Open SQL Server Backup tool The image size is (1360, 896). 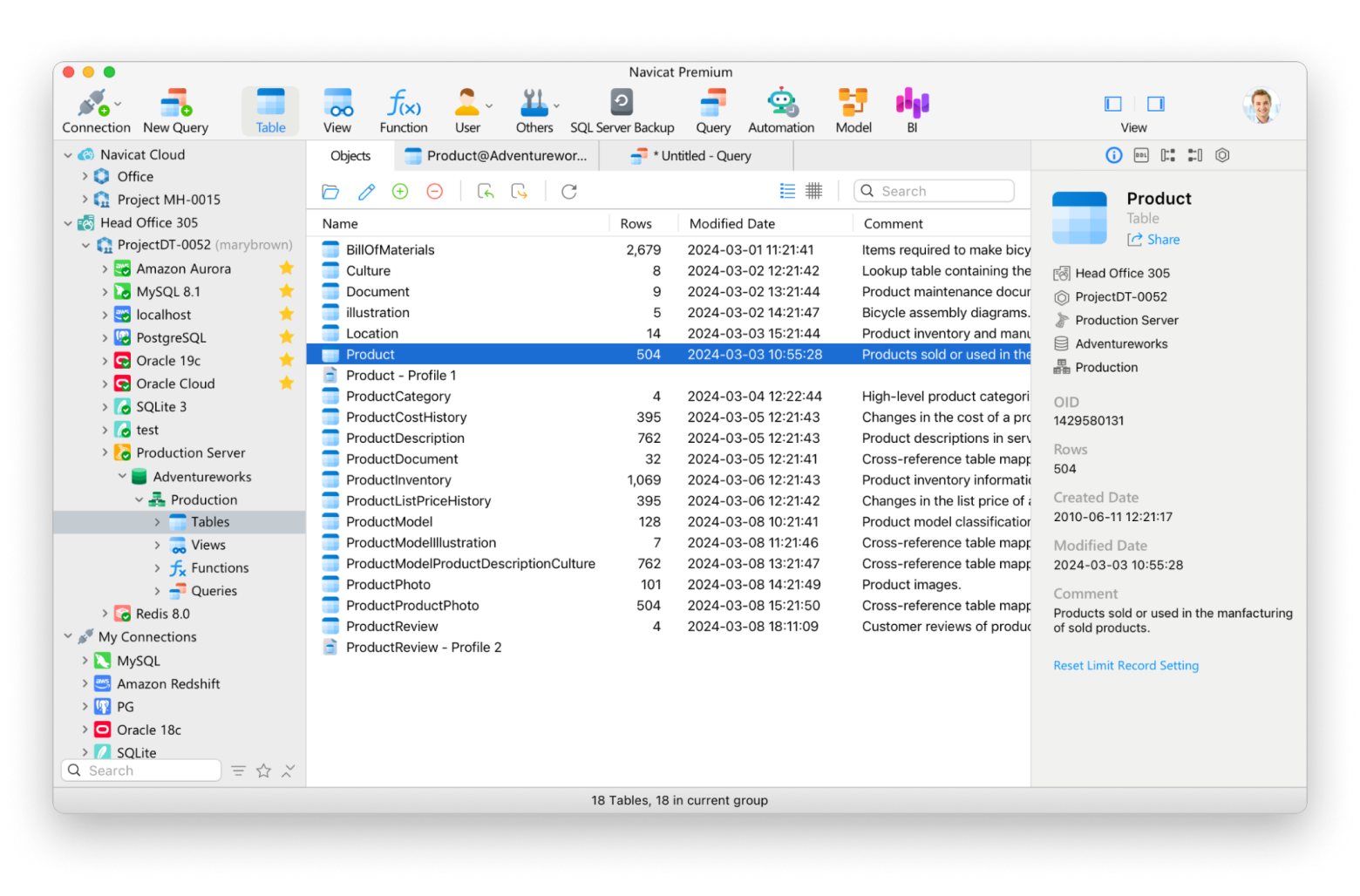[622, 111]
